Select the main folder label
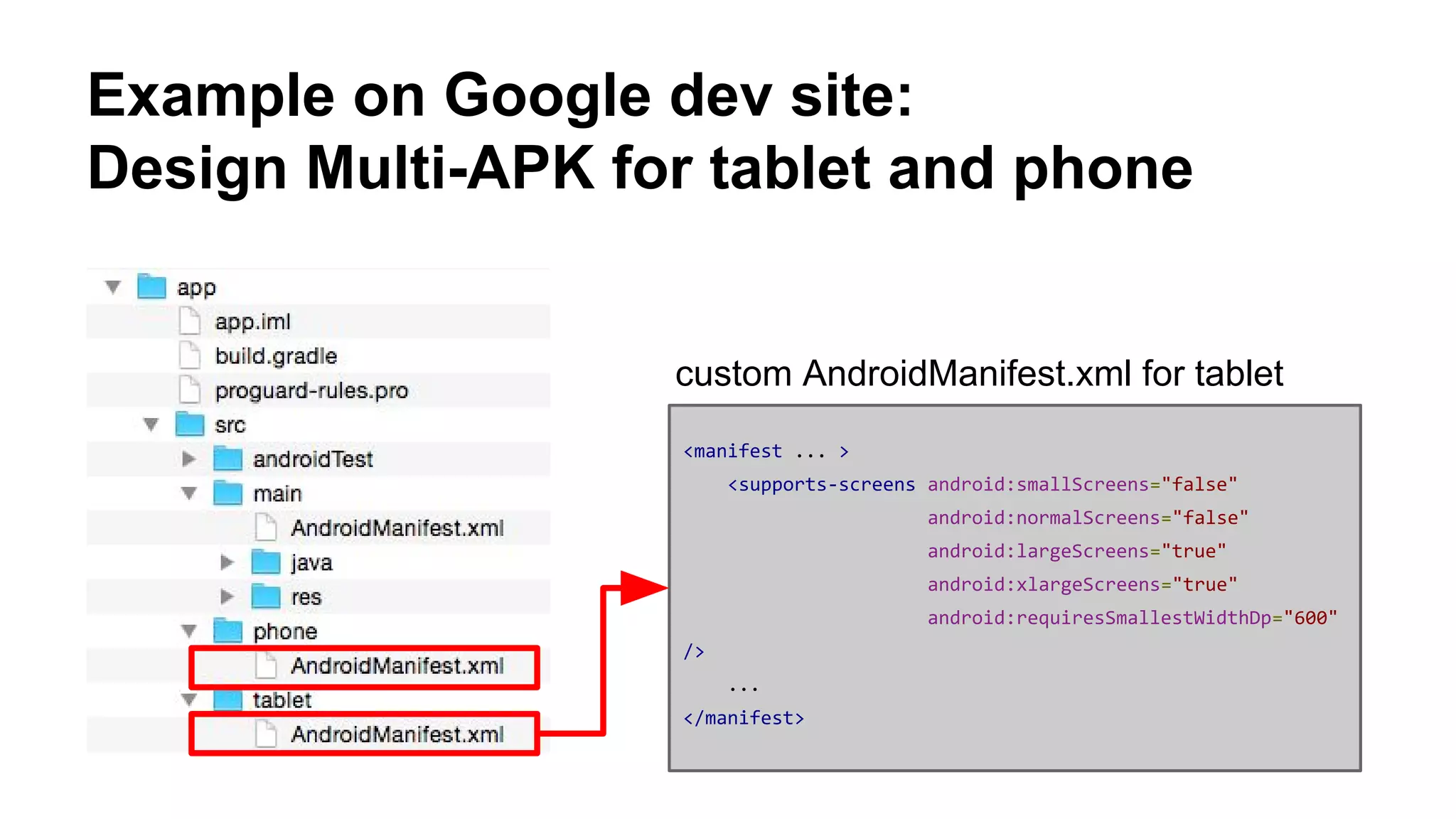Image resolution: width=1456 pixels, height=819 pixels. point(277,493)
